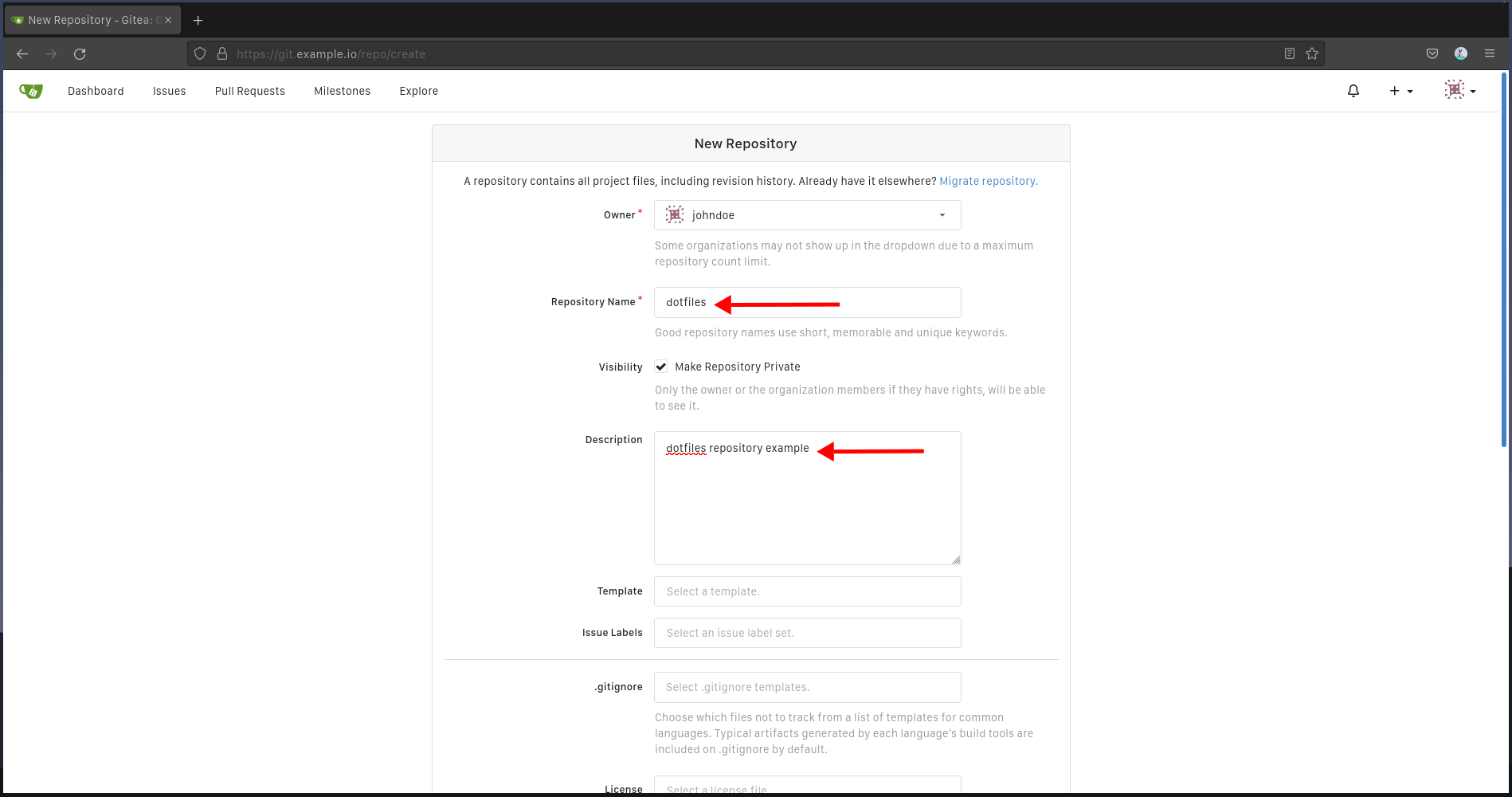
Task: Uncheck Make Repository Private checkbox
Action: (x=661, y=367)
